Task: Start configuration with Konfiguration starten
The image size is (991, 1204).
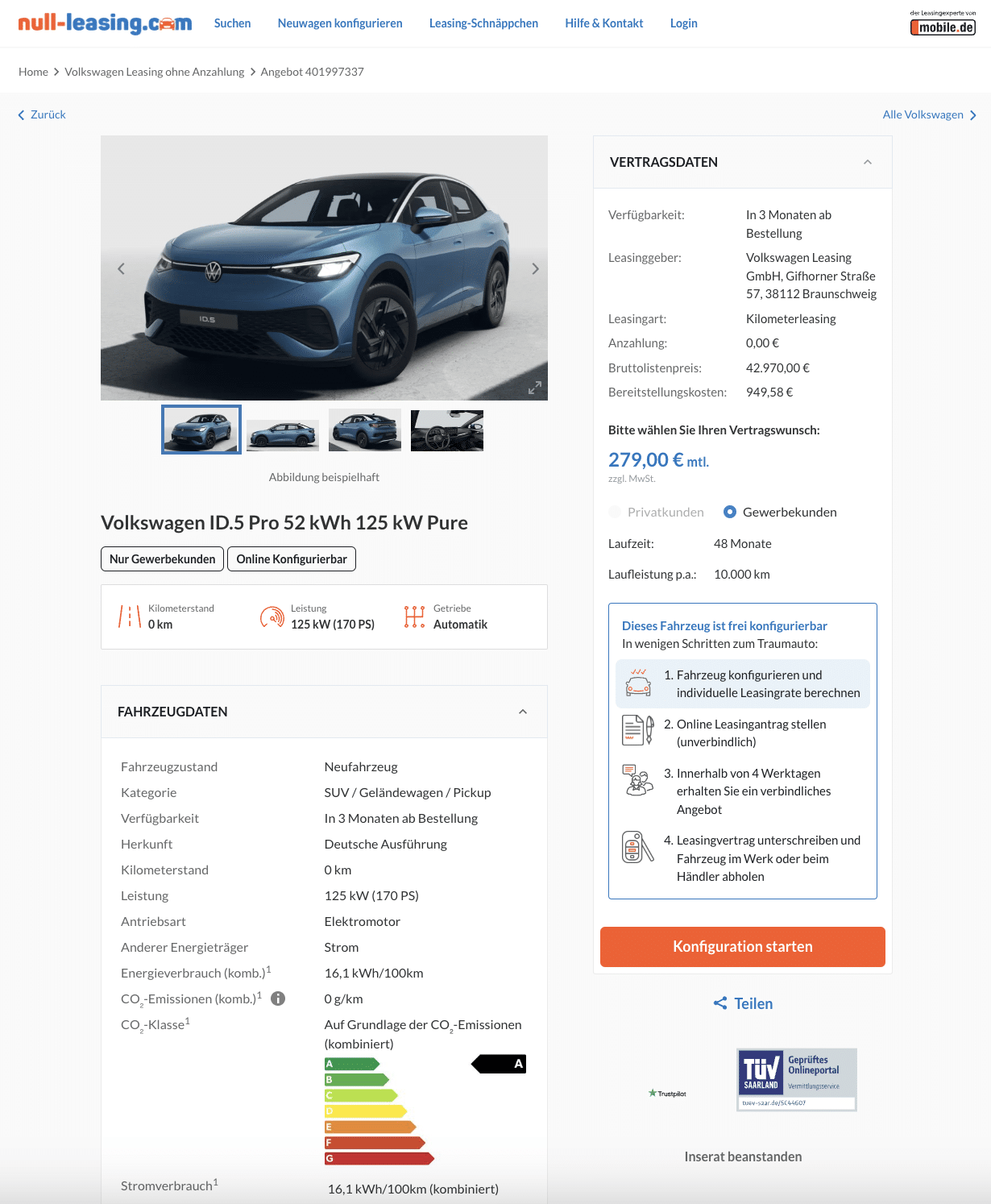Action: pos(743,947)
